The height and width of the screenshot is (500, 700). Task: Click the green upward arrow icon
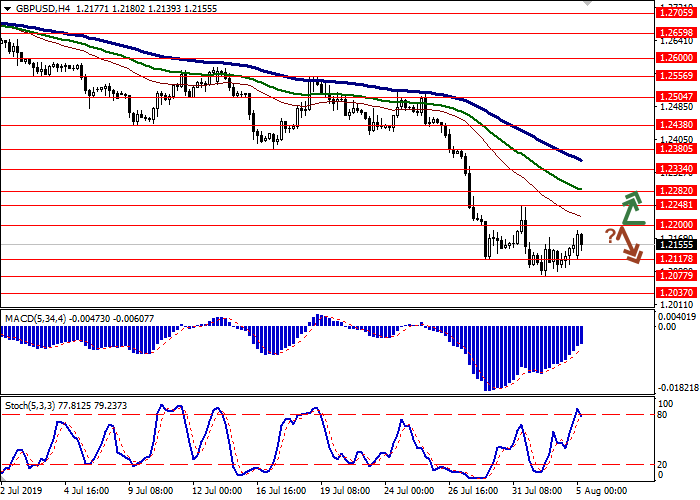click(x=632, y=207)
